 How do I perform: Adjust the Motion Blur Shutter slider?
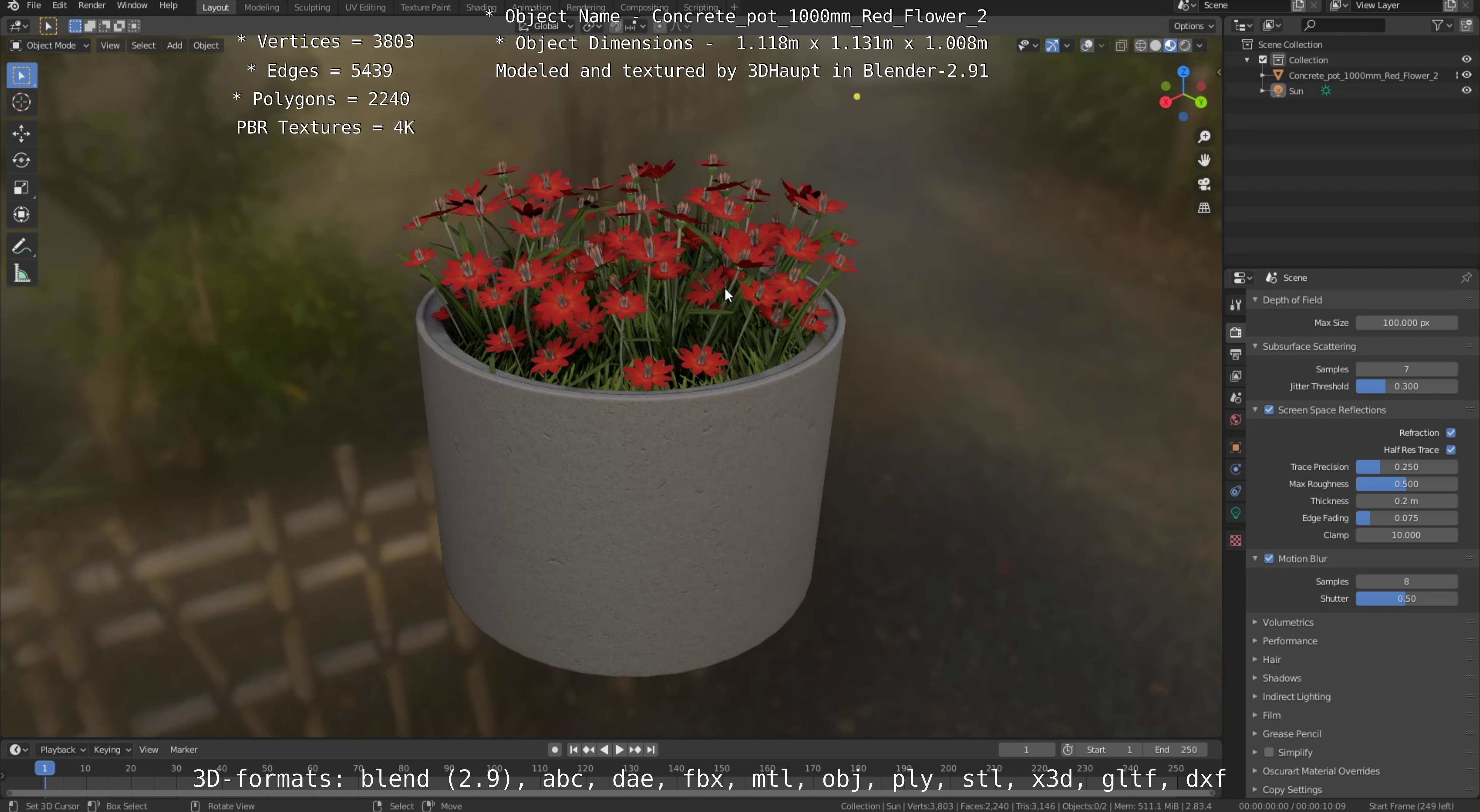[x=1406, y=598]
